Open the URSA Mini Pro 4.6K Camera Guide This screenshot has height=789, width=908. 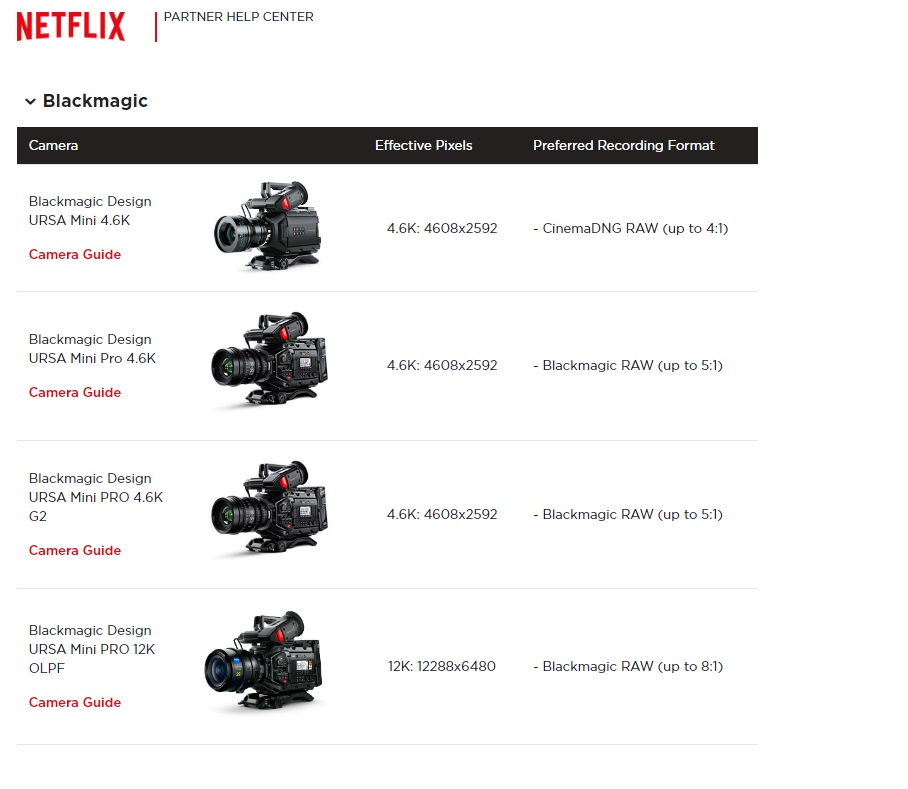74,392
